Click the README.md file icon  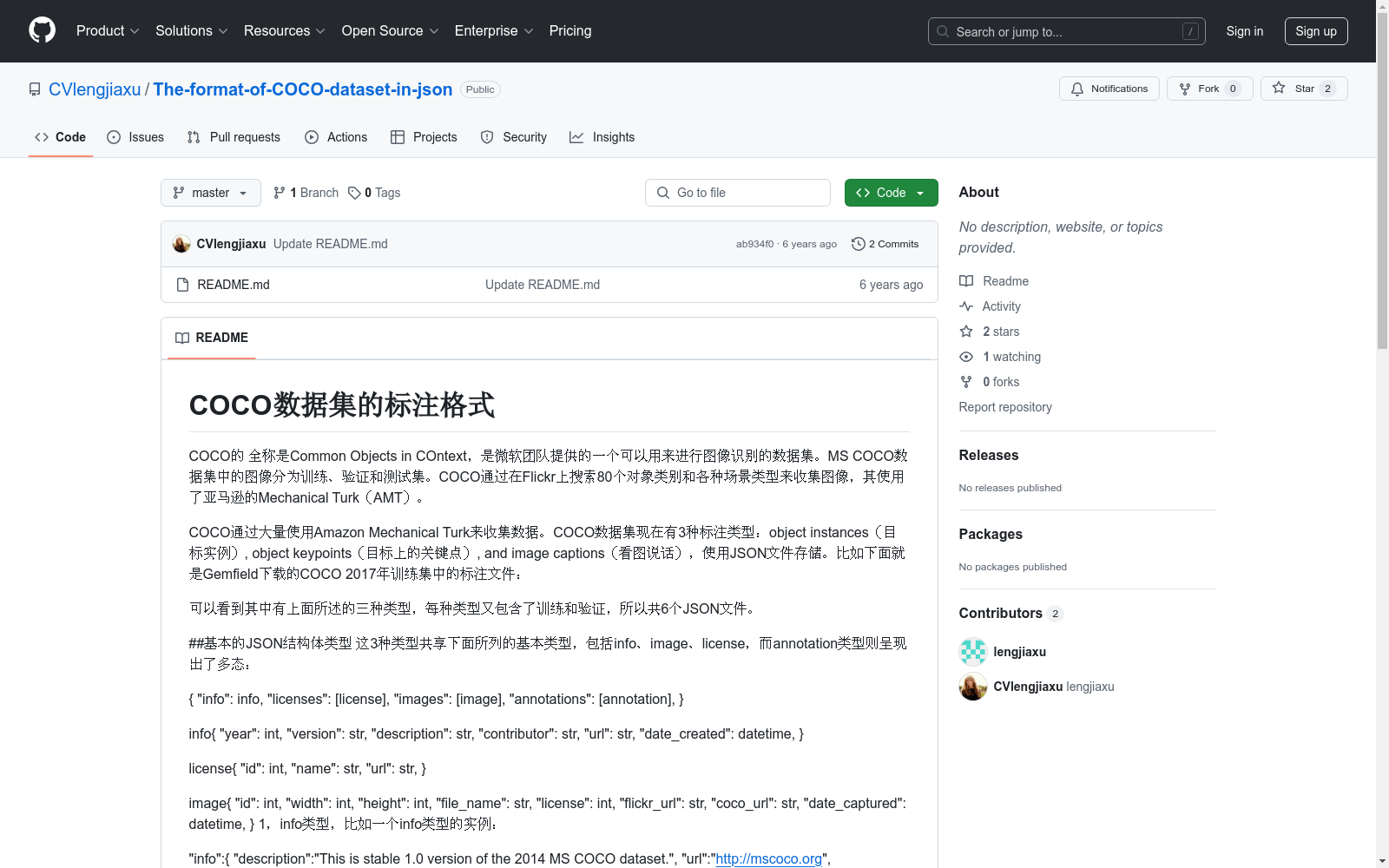(x=182, y=285)
